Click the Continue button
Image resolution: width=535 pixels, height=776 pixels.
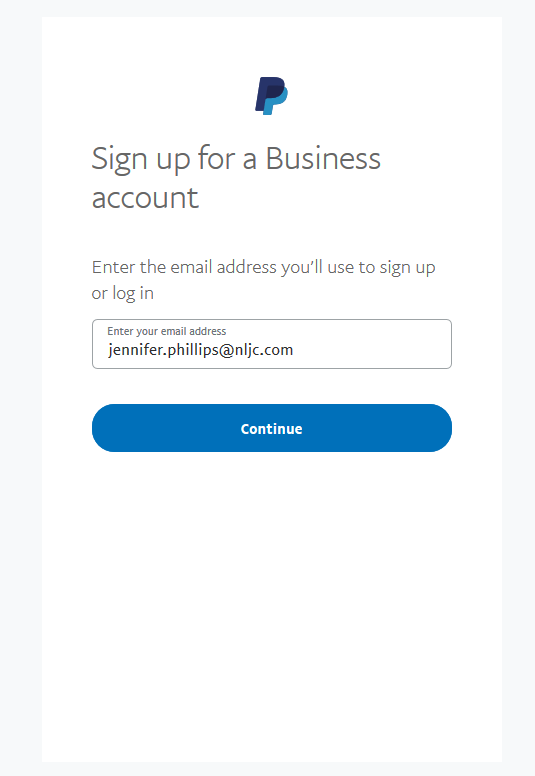(272, 428)
